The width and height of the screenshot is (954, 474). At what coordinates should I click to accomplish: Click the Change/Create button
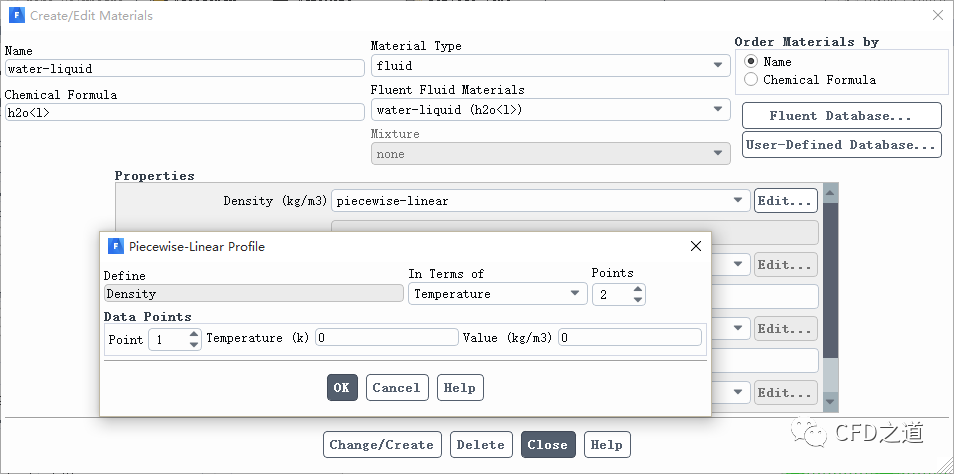click(x=381, y=445)
